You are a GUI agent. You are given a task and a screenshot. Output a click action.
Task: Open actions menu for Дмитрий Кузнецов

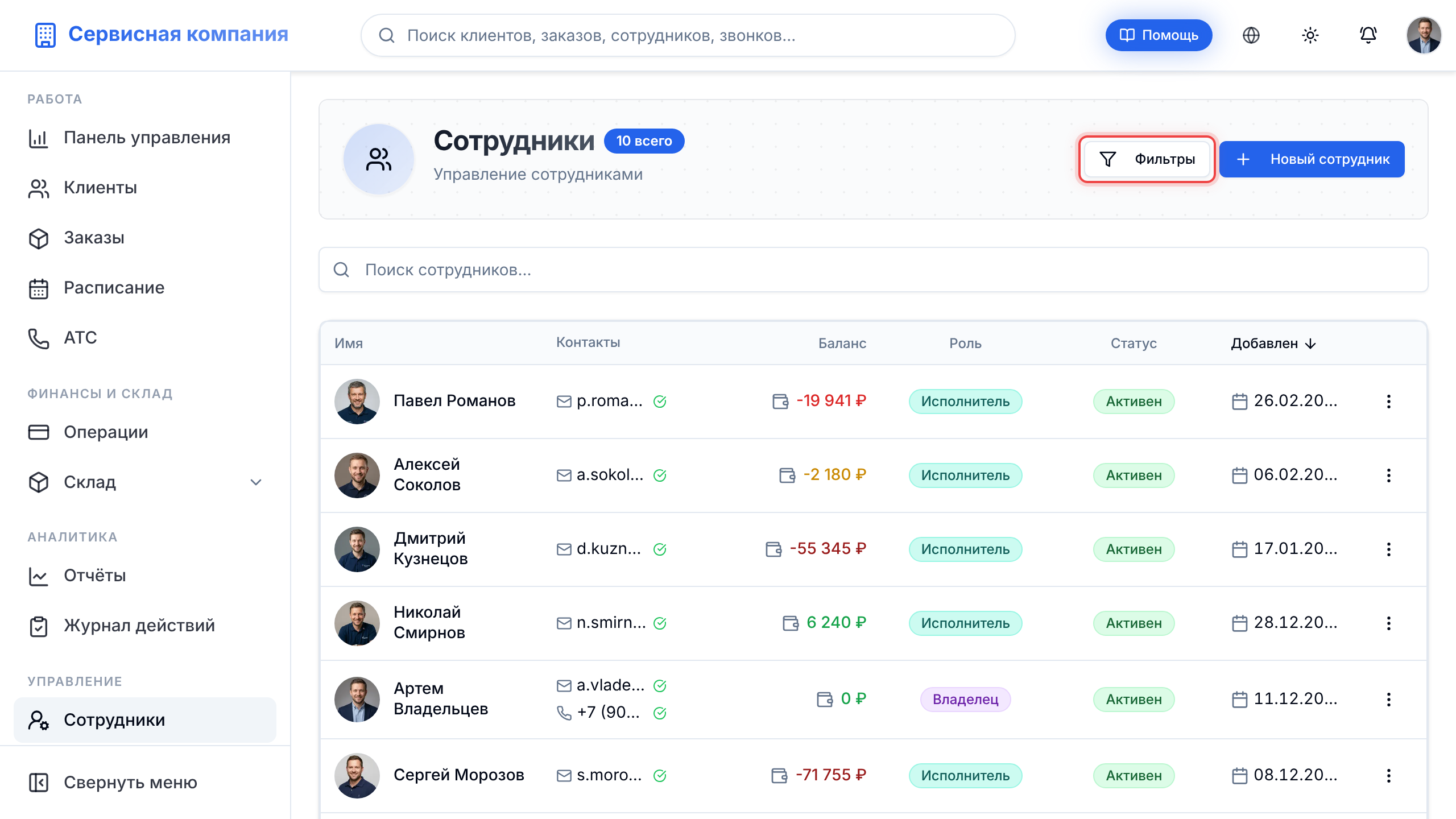coord(1388,549)
